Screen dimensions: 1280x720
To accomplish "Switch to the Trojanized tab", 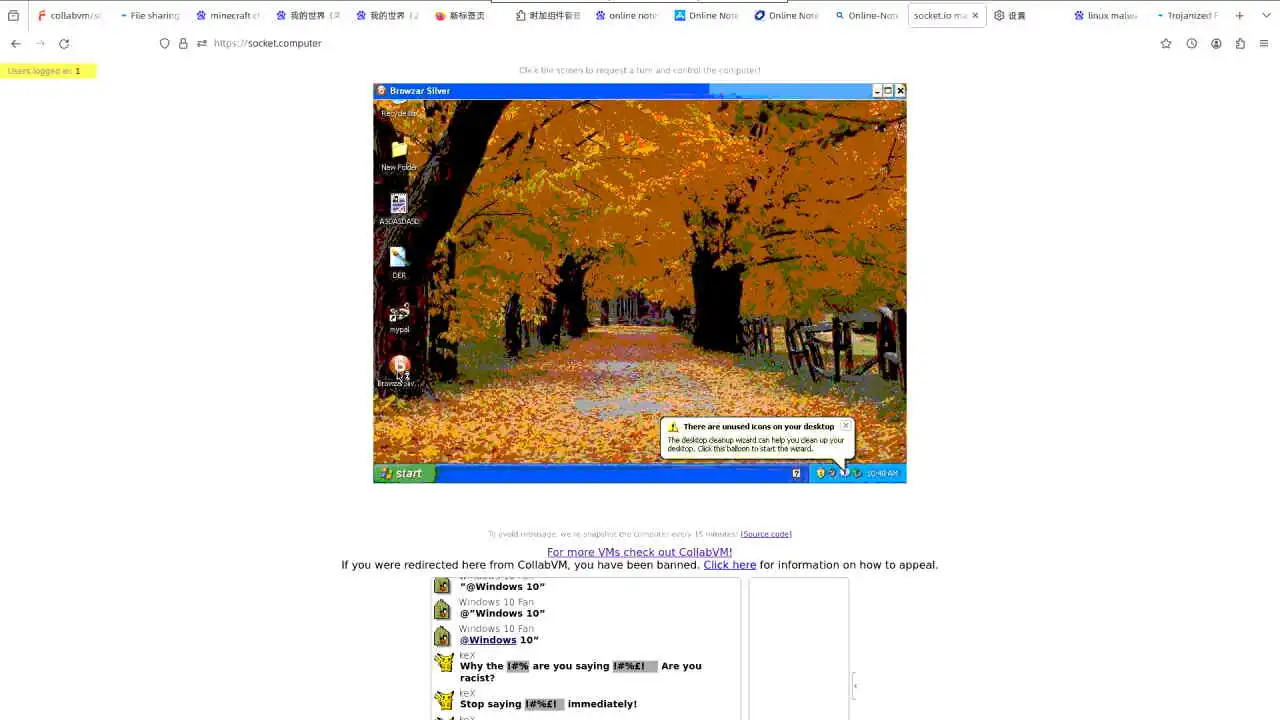I will click(1186, 16).
